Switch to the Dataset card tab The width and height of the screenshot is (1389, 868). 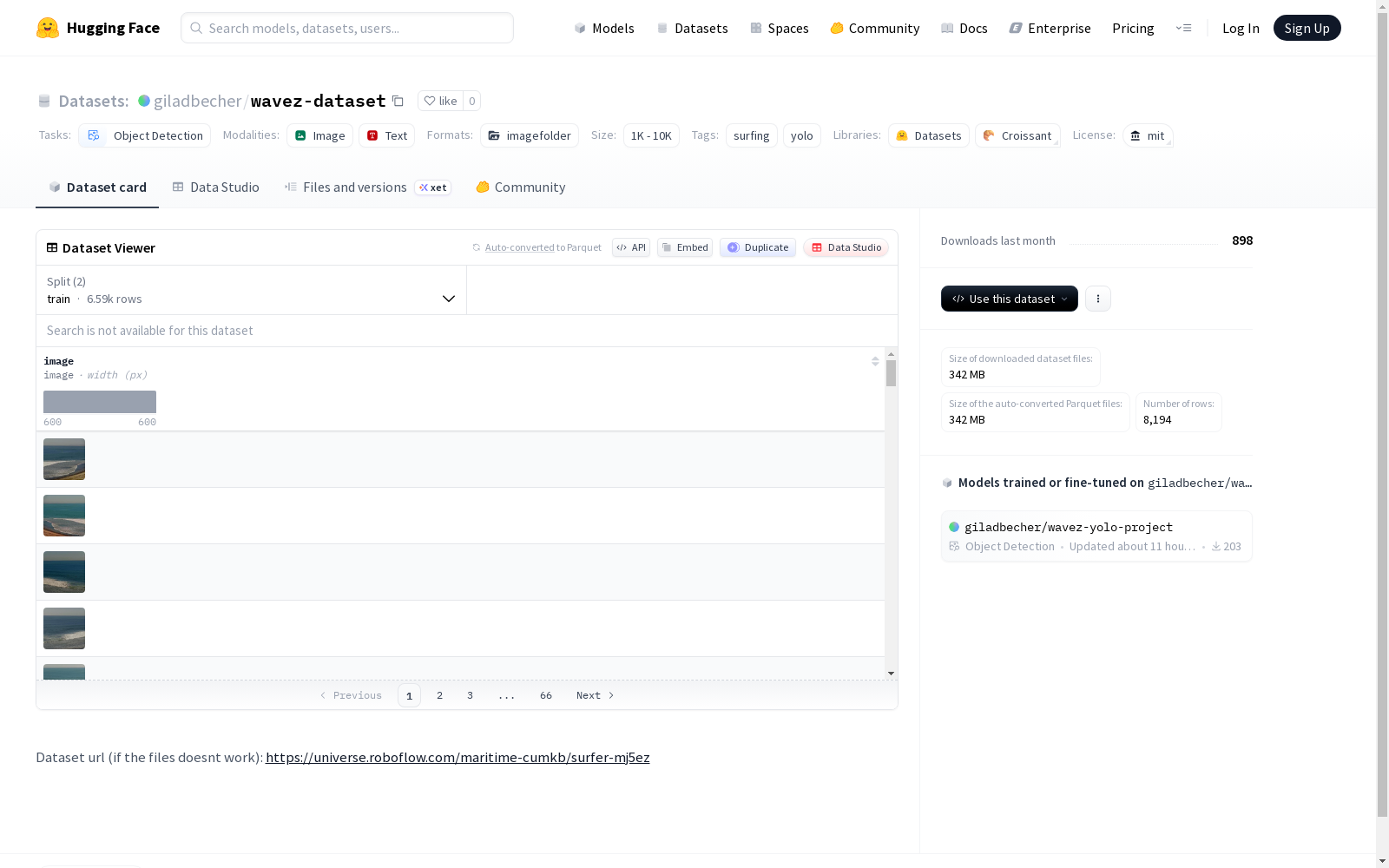coord(97,187)
